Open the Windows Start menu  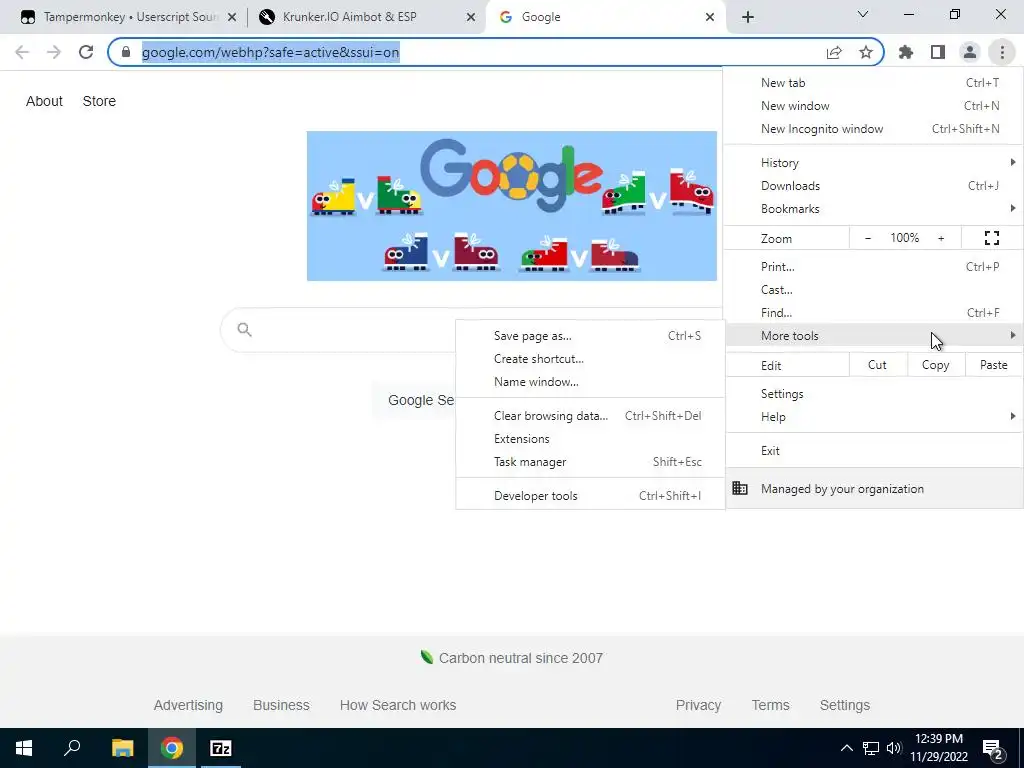(24, 748)
